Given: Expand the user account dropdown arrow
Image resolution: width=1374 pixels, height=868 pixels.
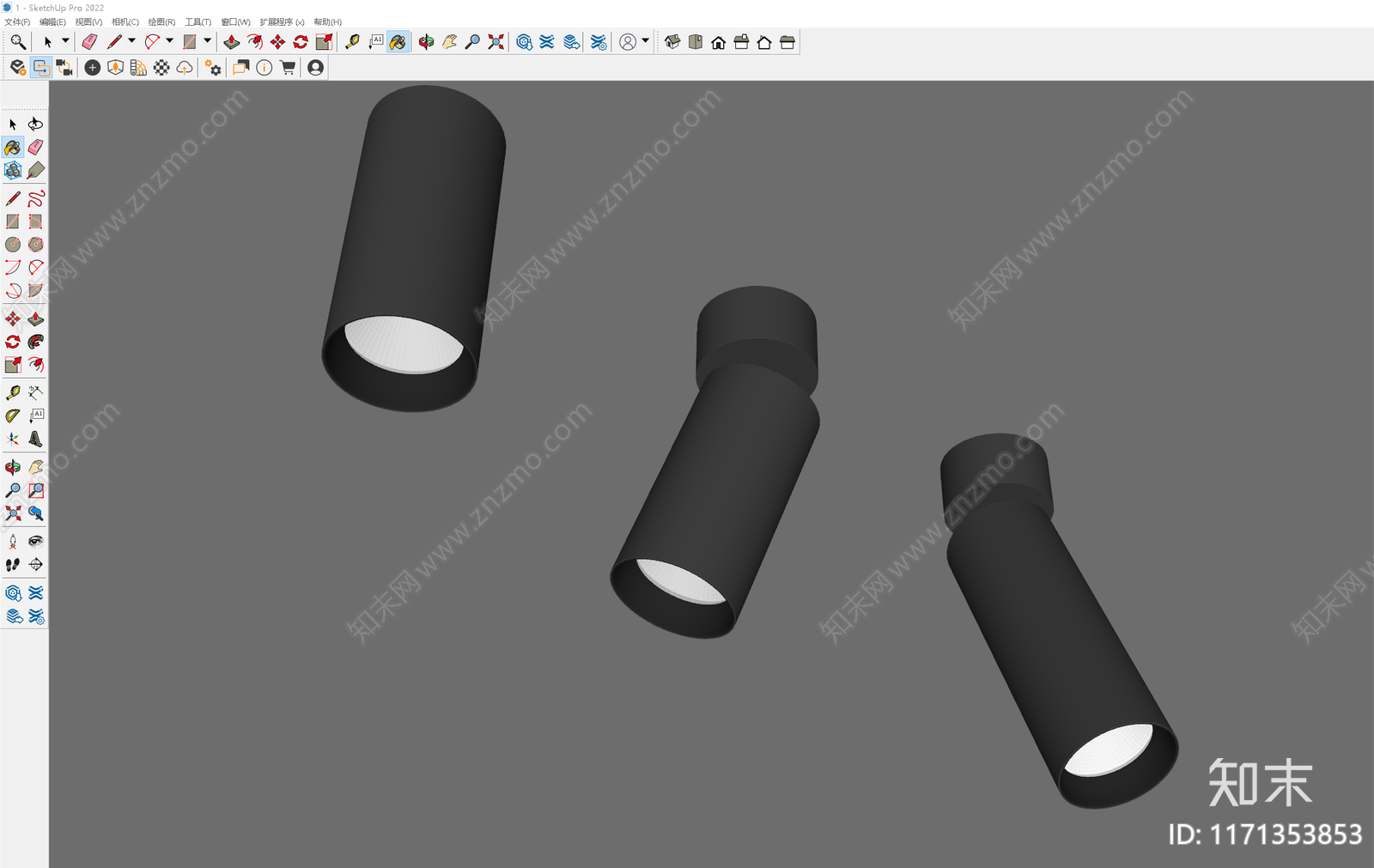Looking at the screenshot, I should click(x=645, y=41).
